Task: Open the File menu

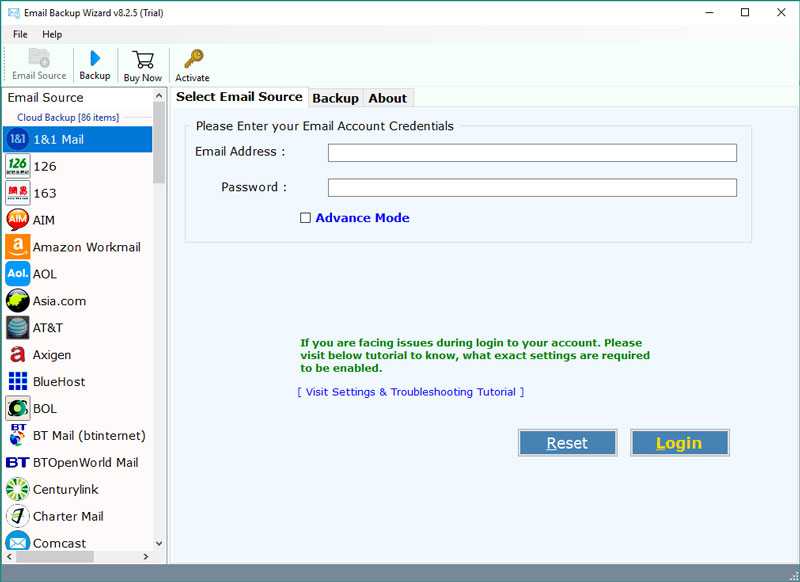Action: (19, 34)
